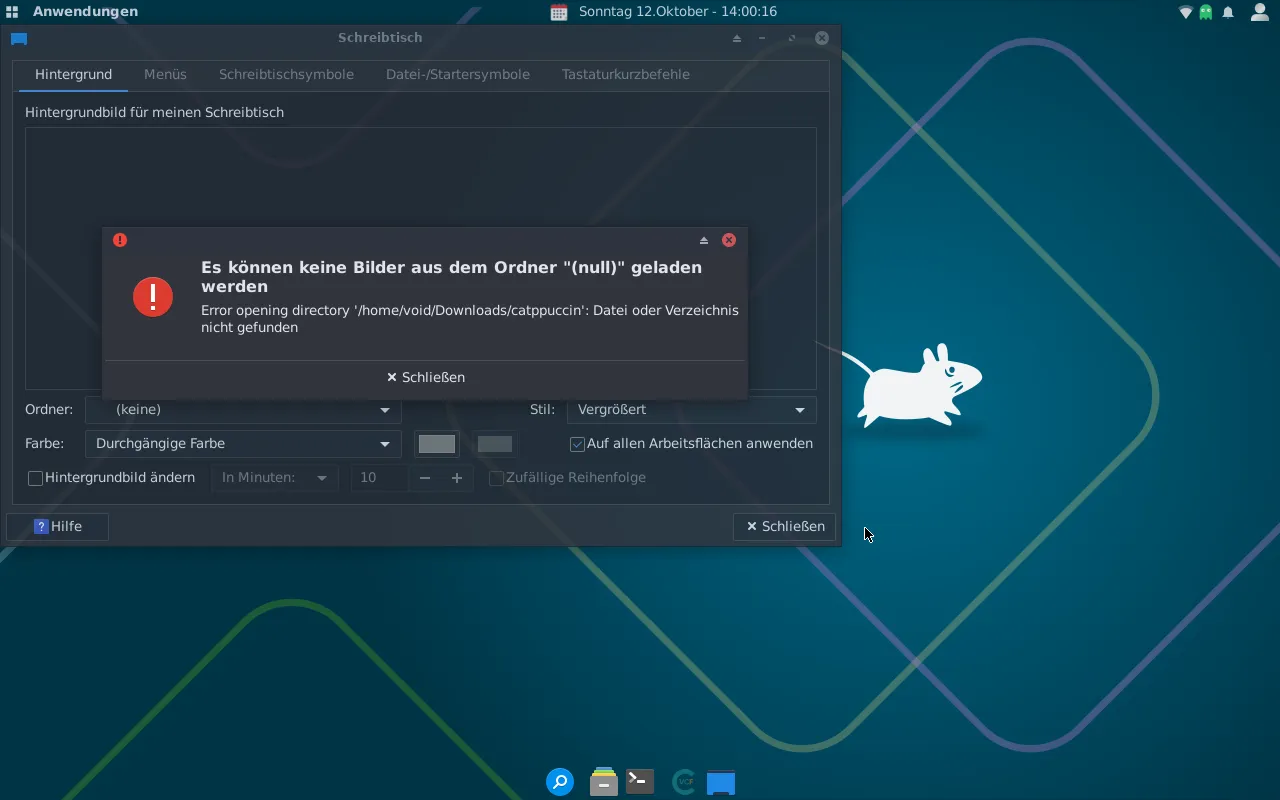The height and width of the screenshot is (800, 1280).
Task: Expand the 'Ordner' folder dropdown
Action: [x=243, y=410]
